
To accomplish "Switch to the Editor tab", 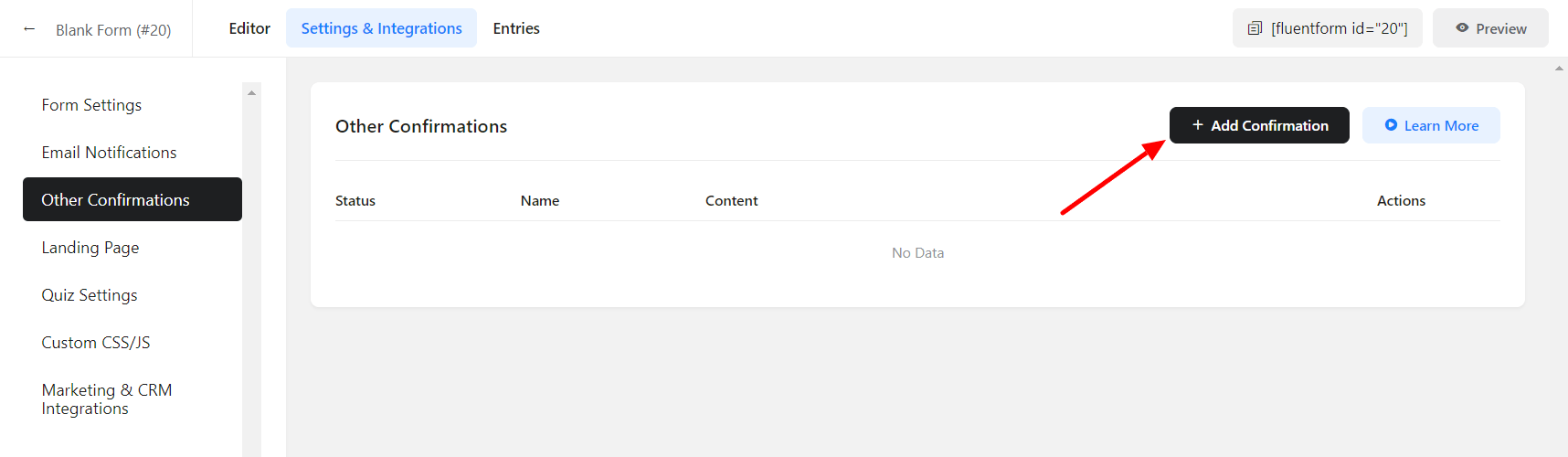I will (x=249, y=28).
